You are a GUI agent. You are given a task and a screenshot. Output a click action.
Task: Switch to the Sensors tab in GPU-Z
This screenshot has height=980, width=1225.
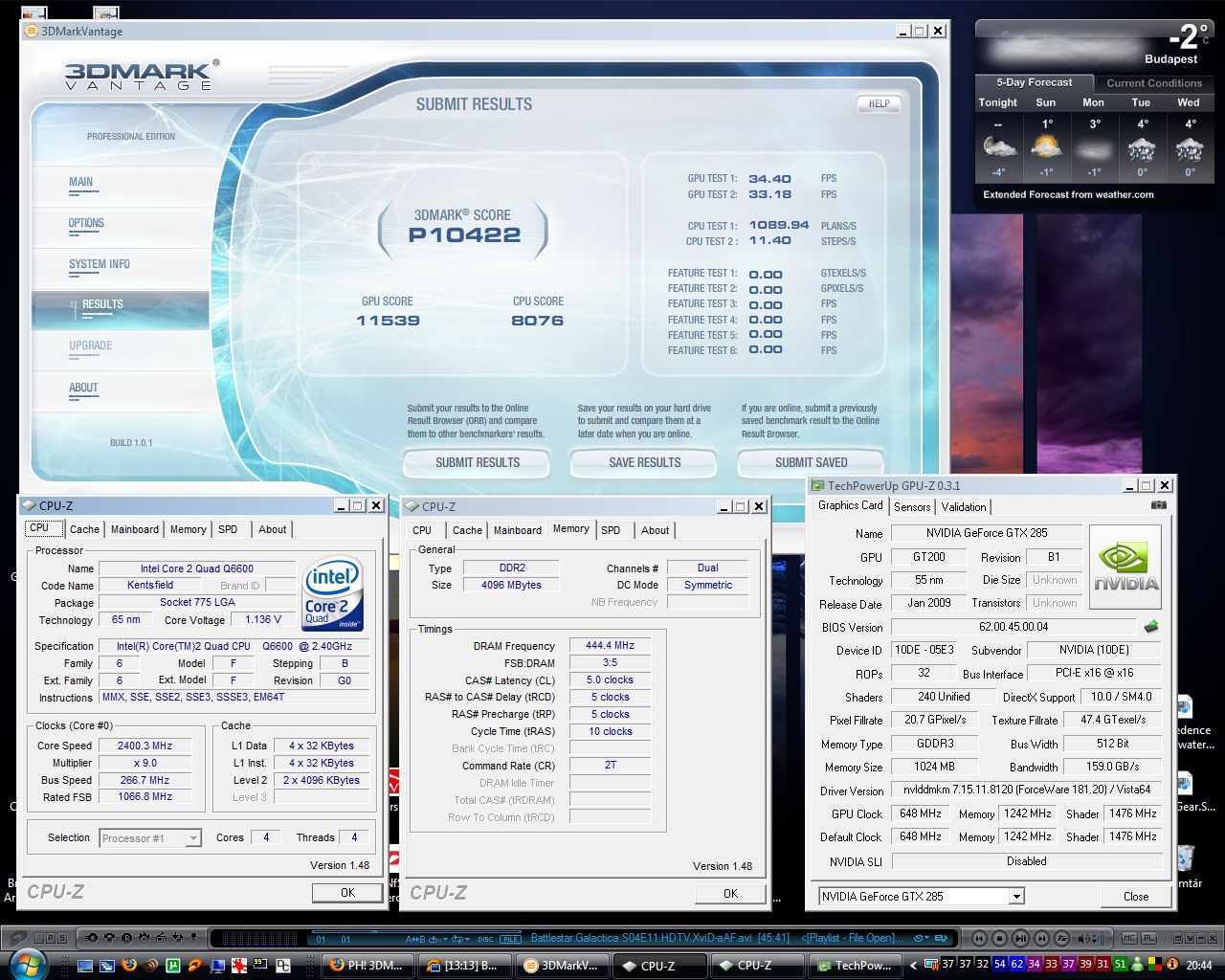tap(911, 507)
